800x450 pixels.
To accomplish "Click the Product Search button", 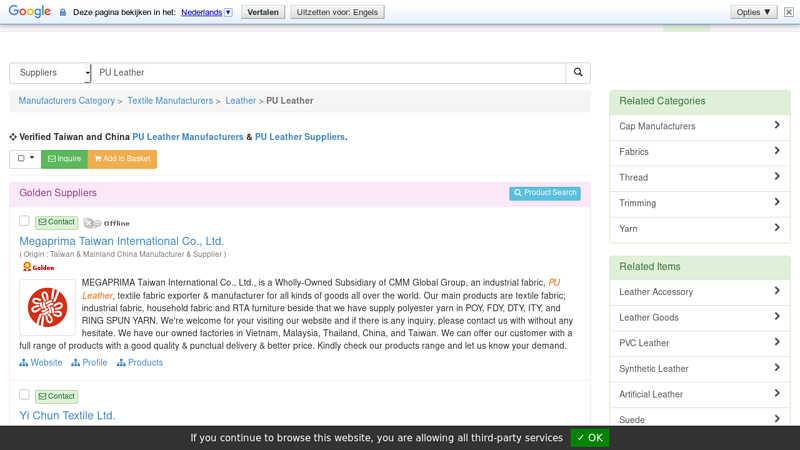I will coord(544,193).
